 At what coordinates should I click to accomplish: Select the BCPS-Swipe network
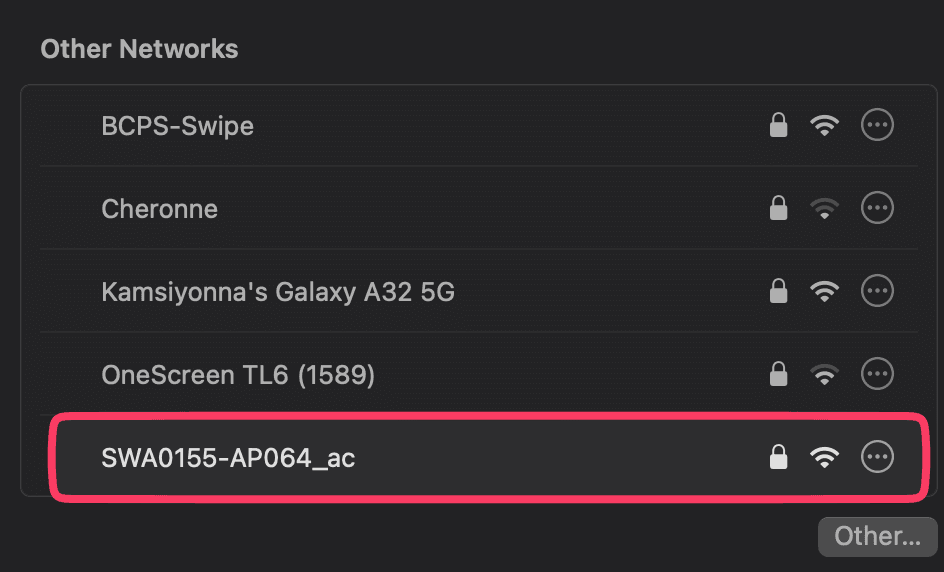[x=178, y=126]
